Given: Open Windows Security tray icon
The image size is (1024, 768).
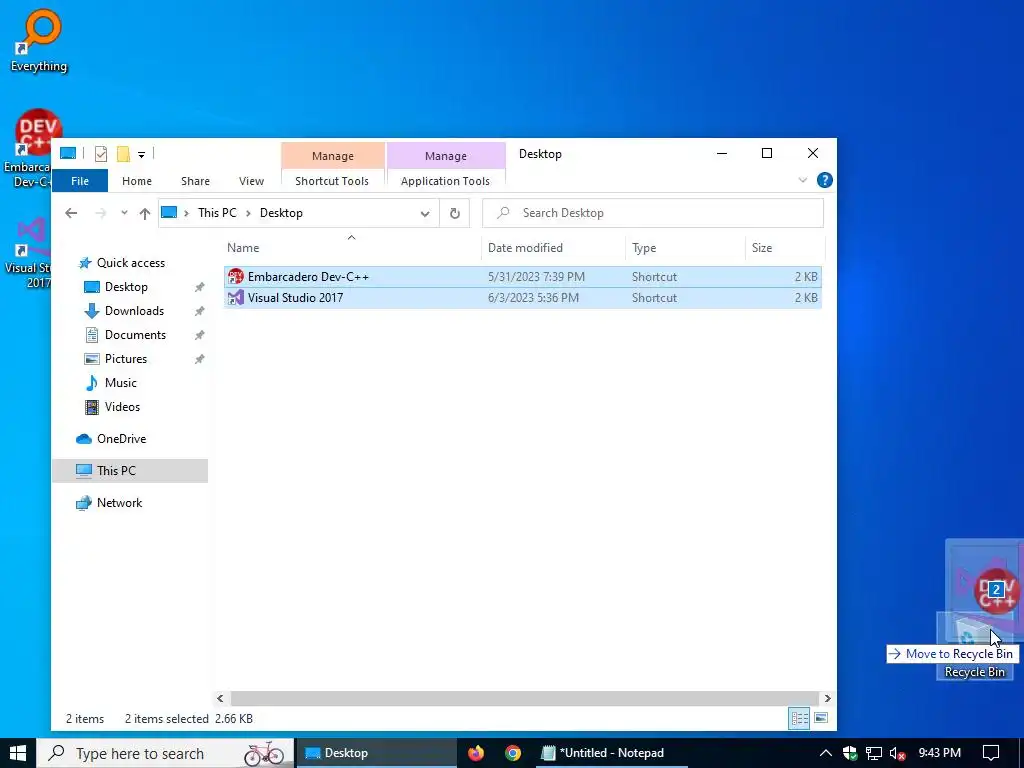Looking at the screenshot, I should [850, 753].
